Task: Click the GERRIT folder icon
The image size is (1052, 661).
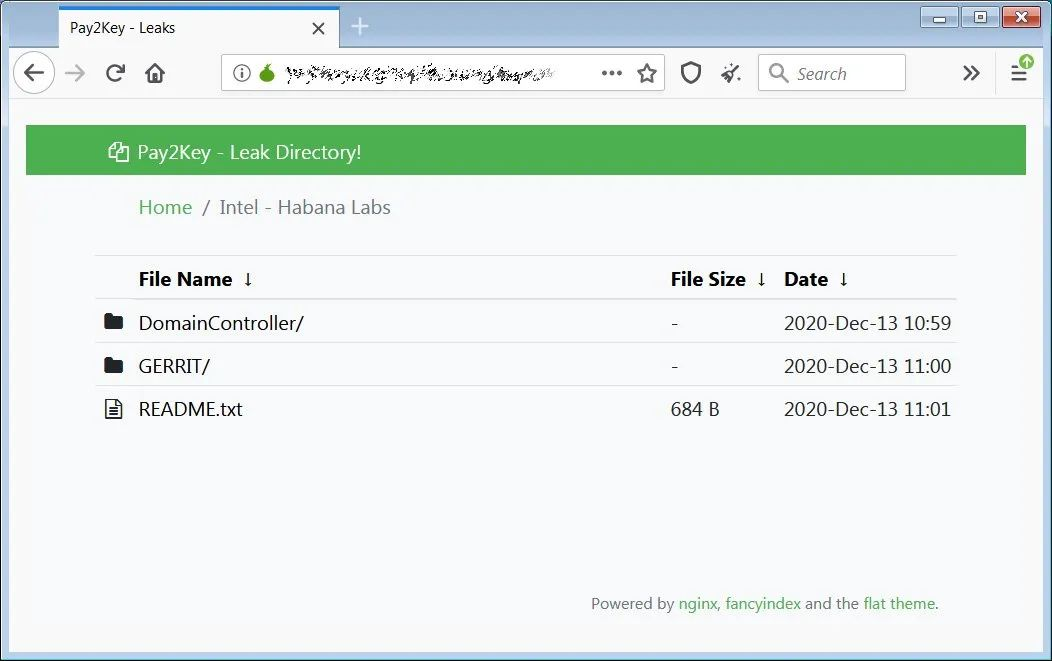Action: pyautogui.click(x=113, y=365)
